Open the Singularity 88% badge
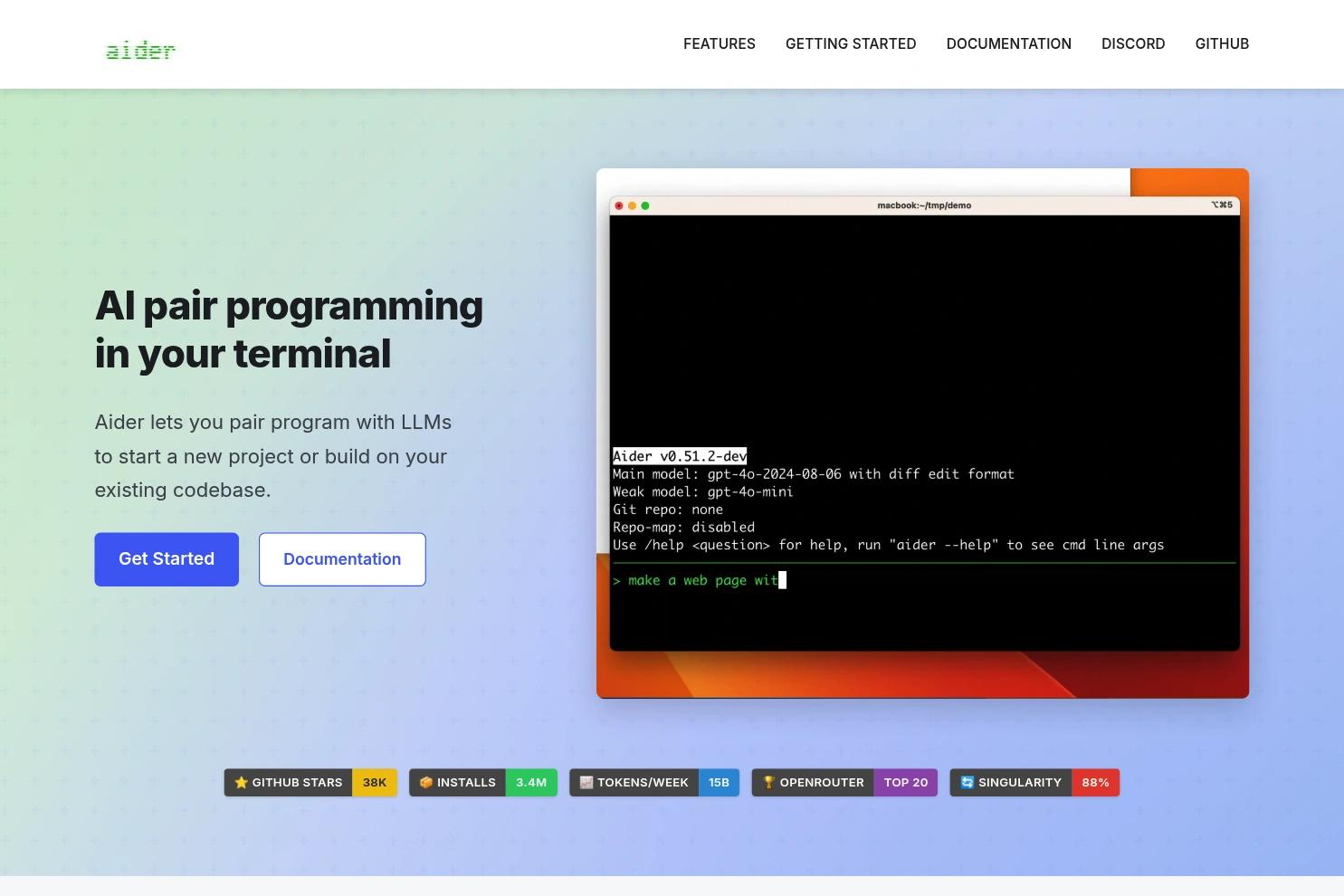 click(1034, 783)
